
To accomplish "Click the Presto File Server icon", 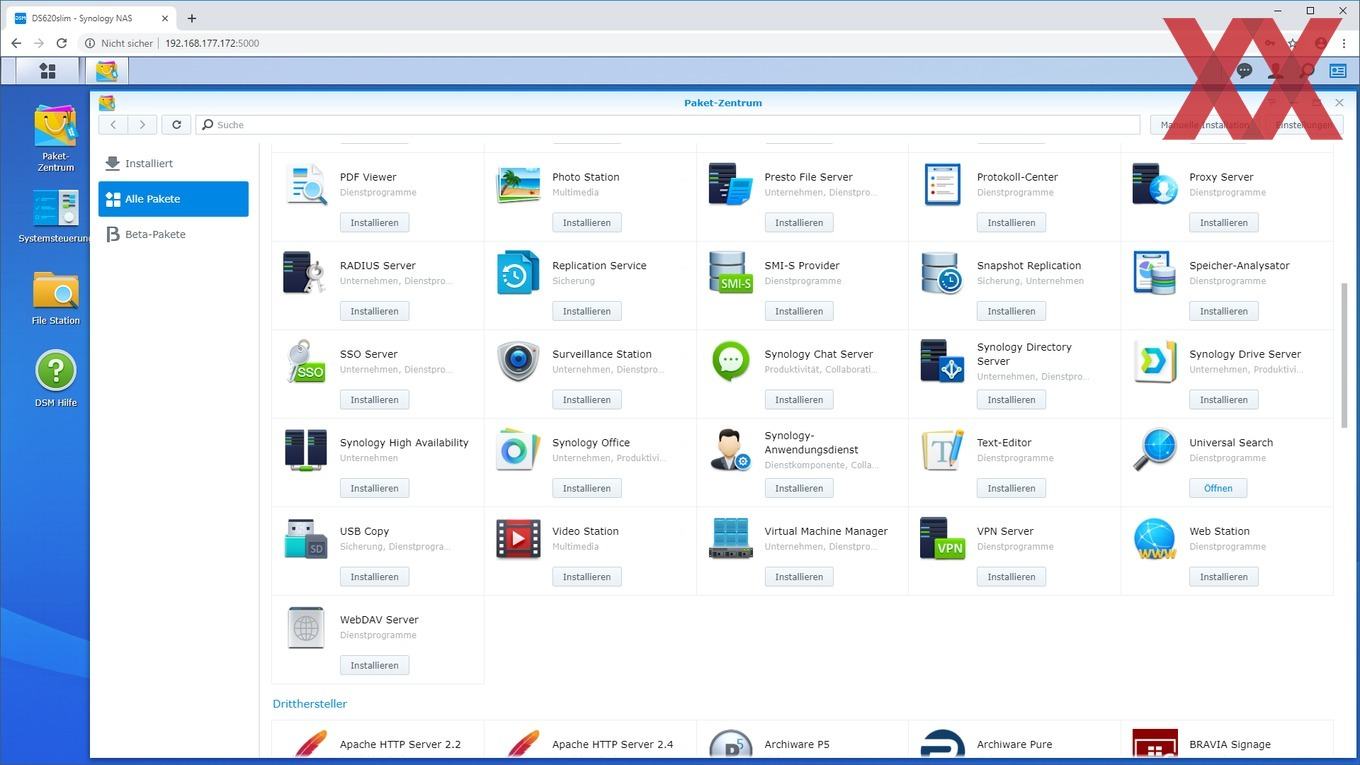I will pyautogui.click(x=730, y=184).
